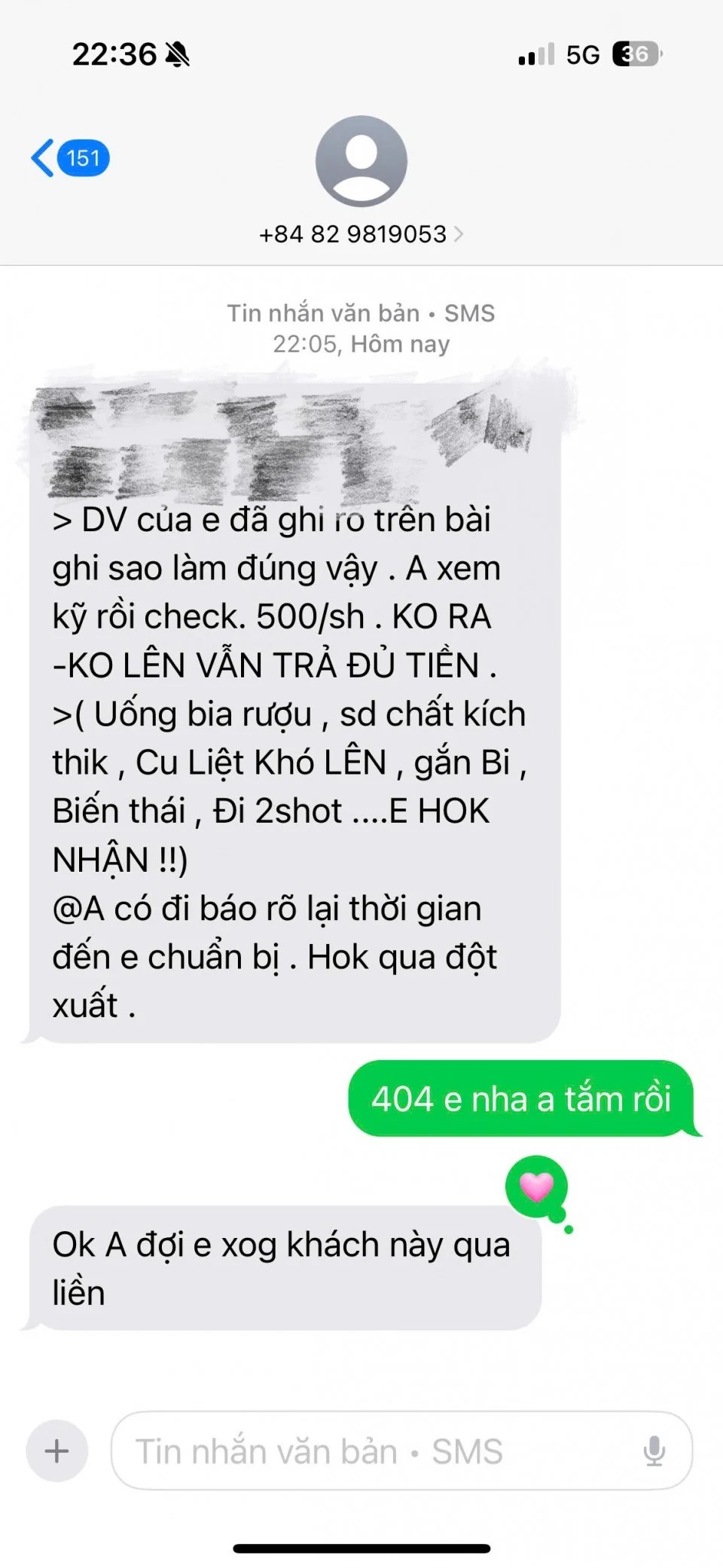Tap the 5G network indicator
This screenshot has height=1568, width=723.
click(583, 55)
